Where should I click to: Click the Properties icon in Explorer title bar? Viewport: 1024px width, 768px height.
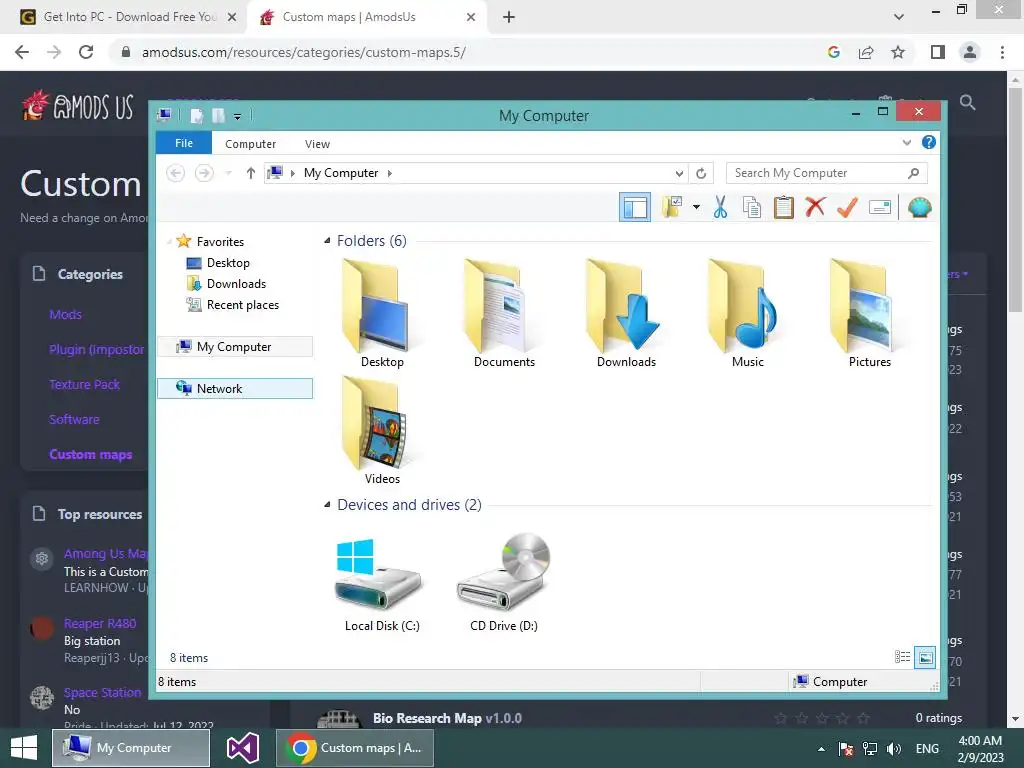[197, 116]
